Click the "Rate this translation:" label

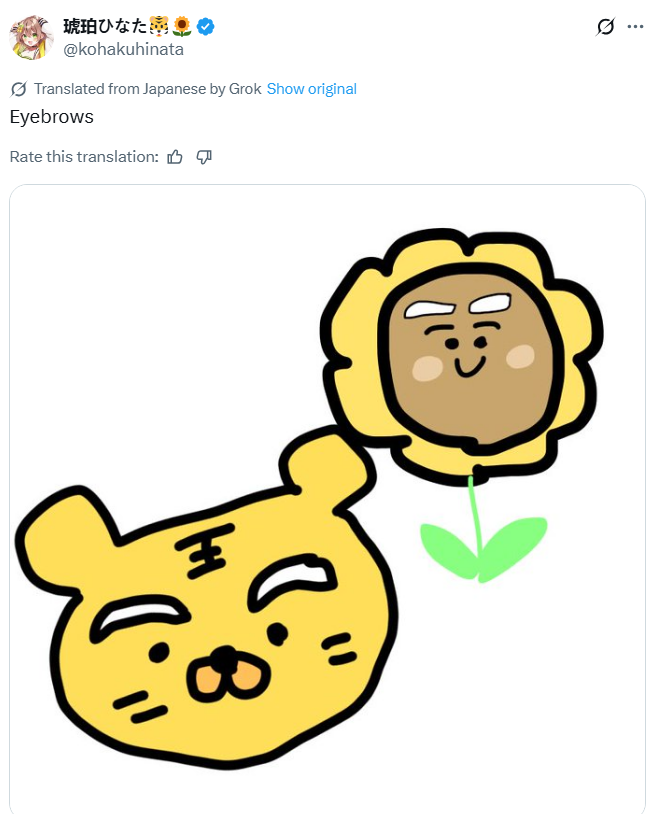tap(84, 157)
